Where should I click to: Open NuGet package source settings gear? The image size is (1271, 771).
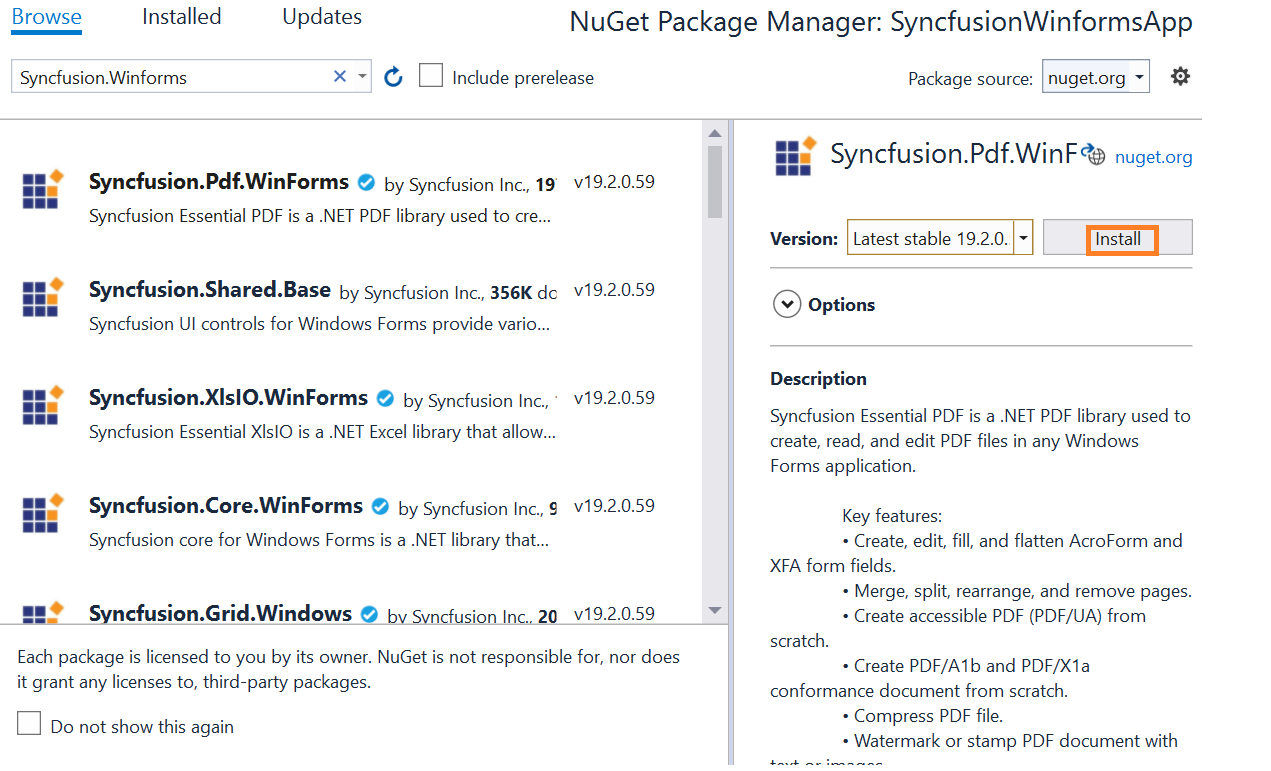pos(1180,76)
